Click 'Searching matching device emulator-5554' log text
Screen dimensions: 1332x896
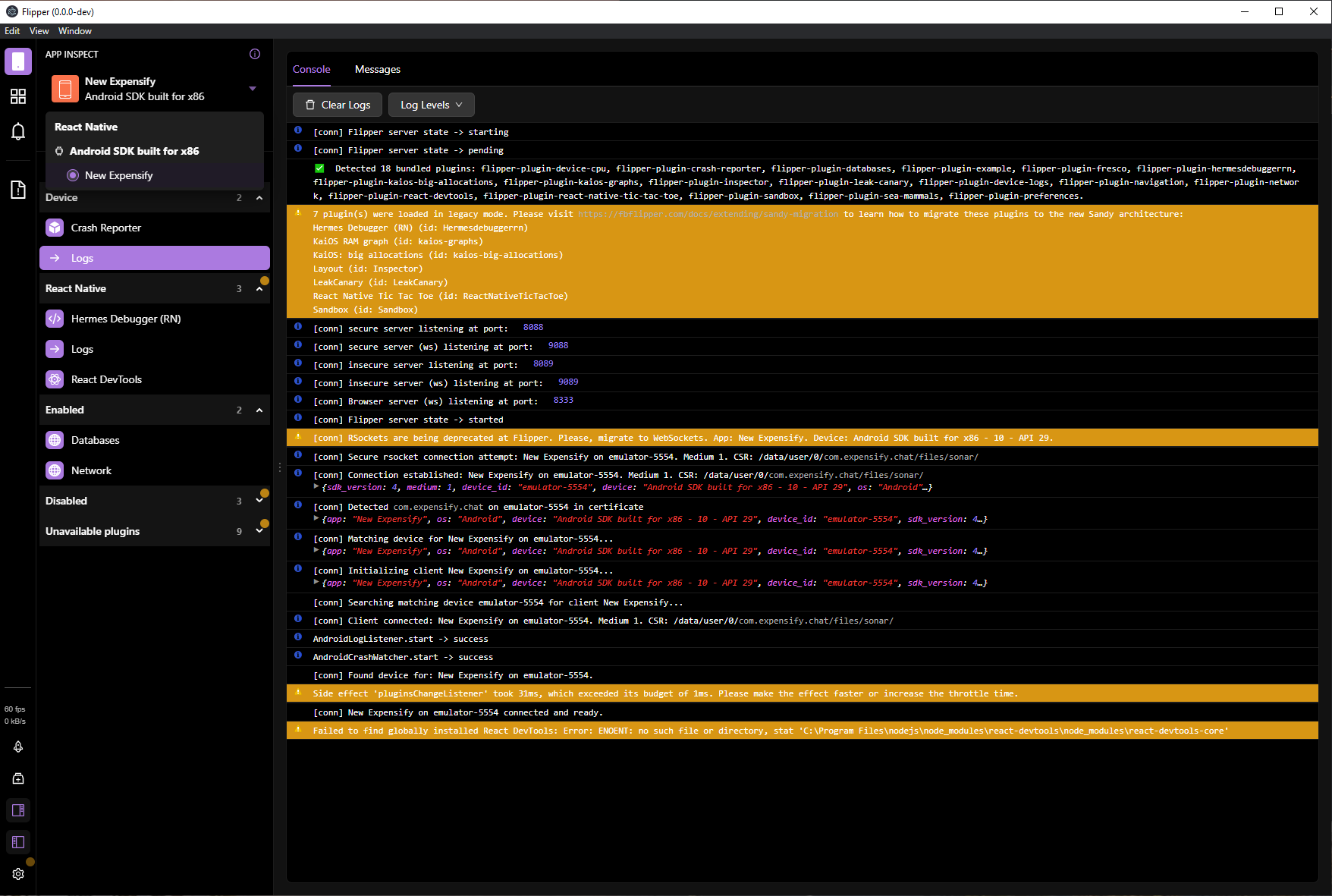tap(498, 602)
